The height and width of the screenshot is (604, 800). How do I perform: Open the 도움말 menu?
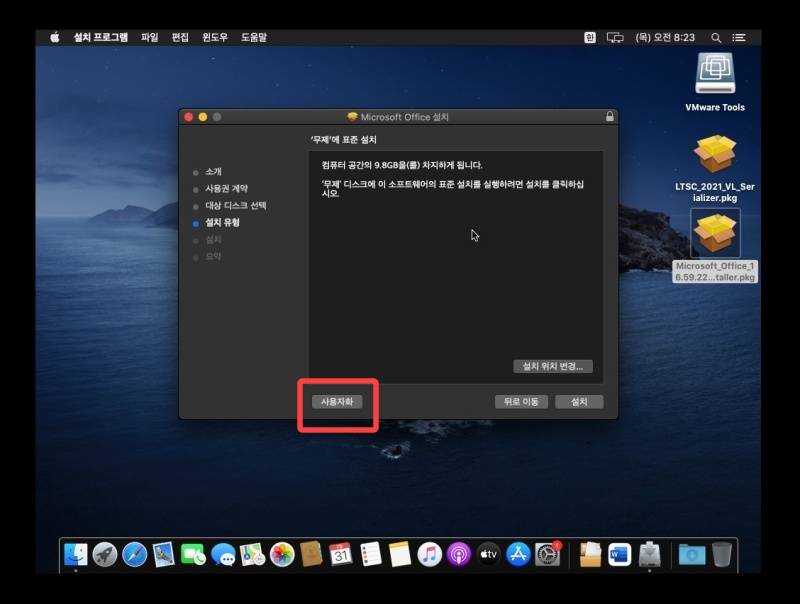(x=254, y=37)
